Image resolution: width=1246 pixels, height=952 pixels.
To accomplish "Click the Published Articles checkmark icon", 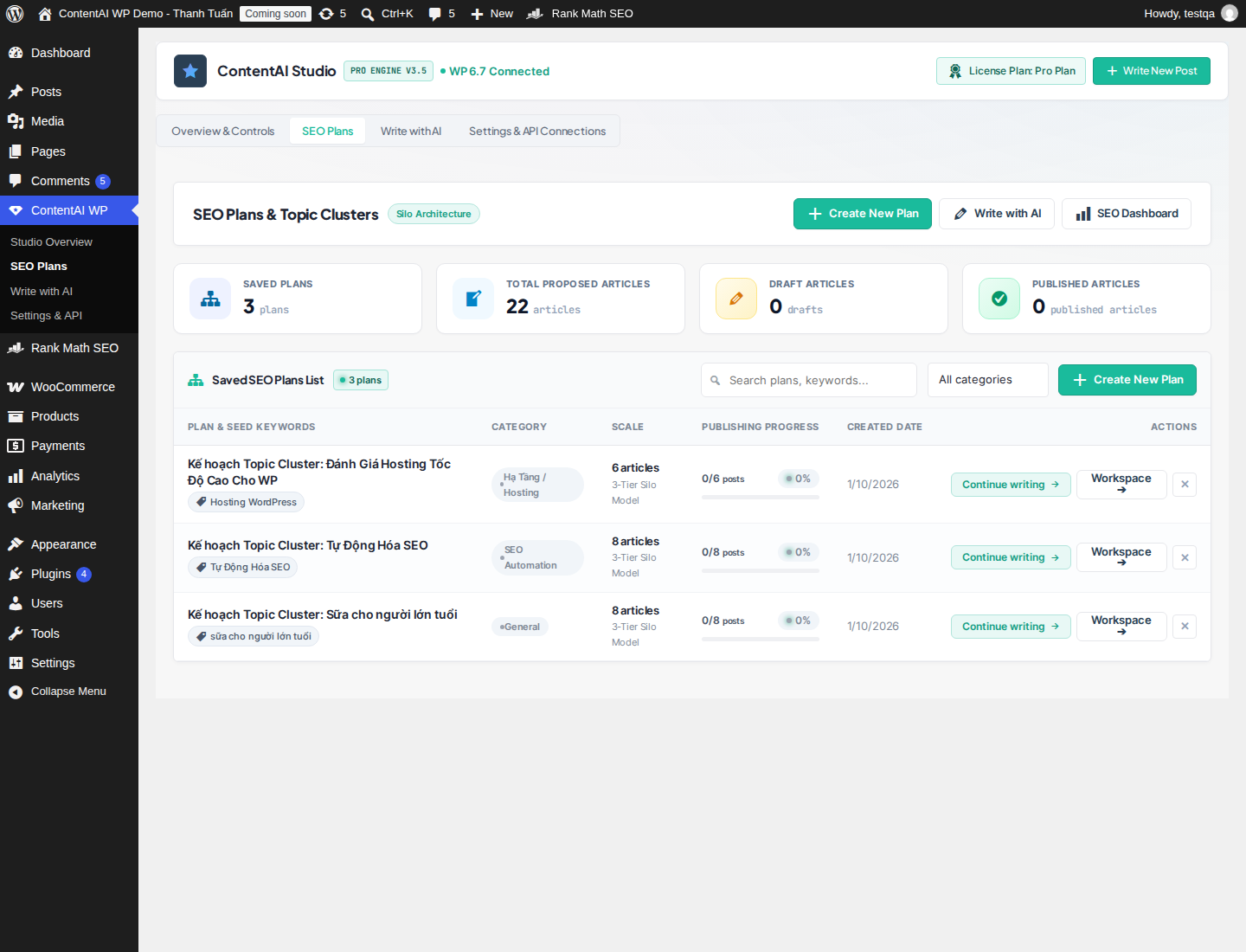I will pyautogui.click(x=999, y=299).
